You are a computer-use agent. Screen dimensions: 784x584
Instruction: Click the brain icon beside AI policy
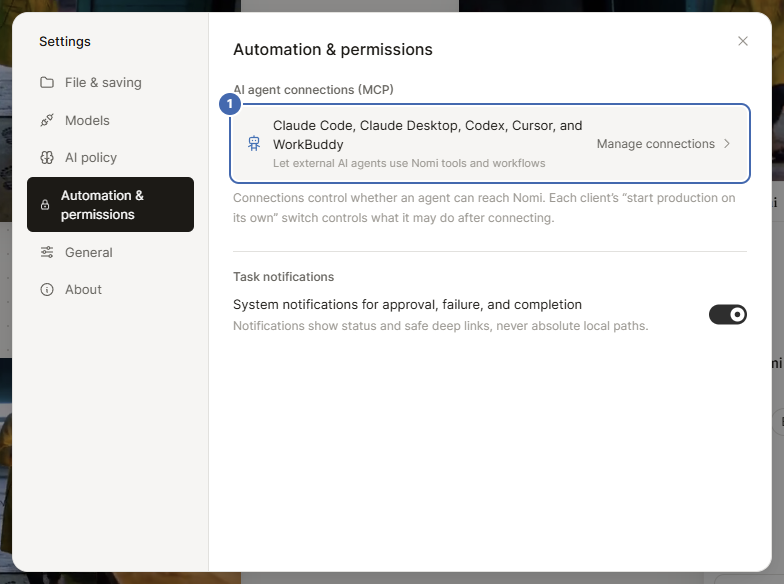(47, 158)
